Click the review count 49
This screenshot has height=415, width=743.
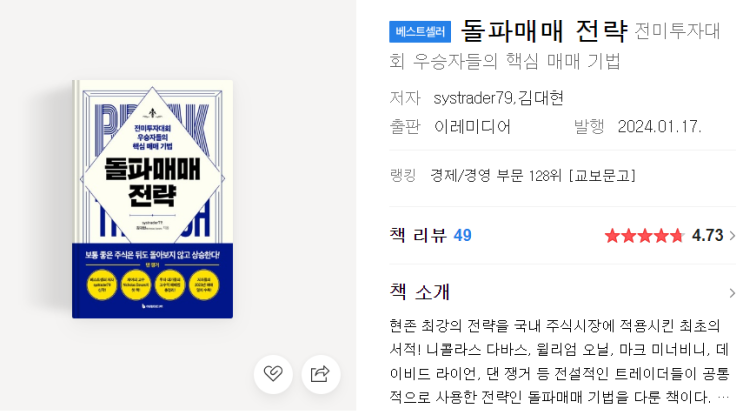462,235
